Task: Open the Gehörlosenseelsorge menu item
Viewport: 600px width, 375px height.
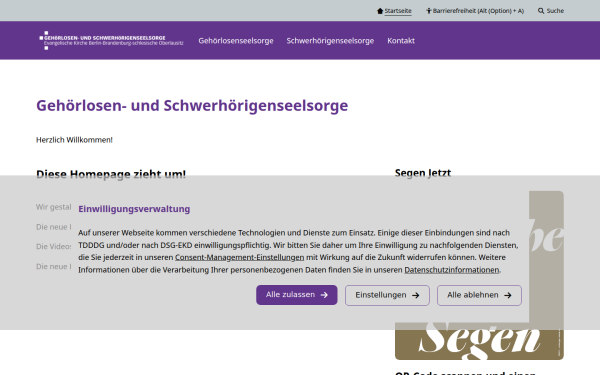Action: click(x=236, y=41)
